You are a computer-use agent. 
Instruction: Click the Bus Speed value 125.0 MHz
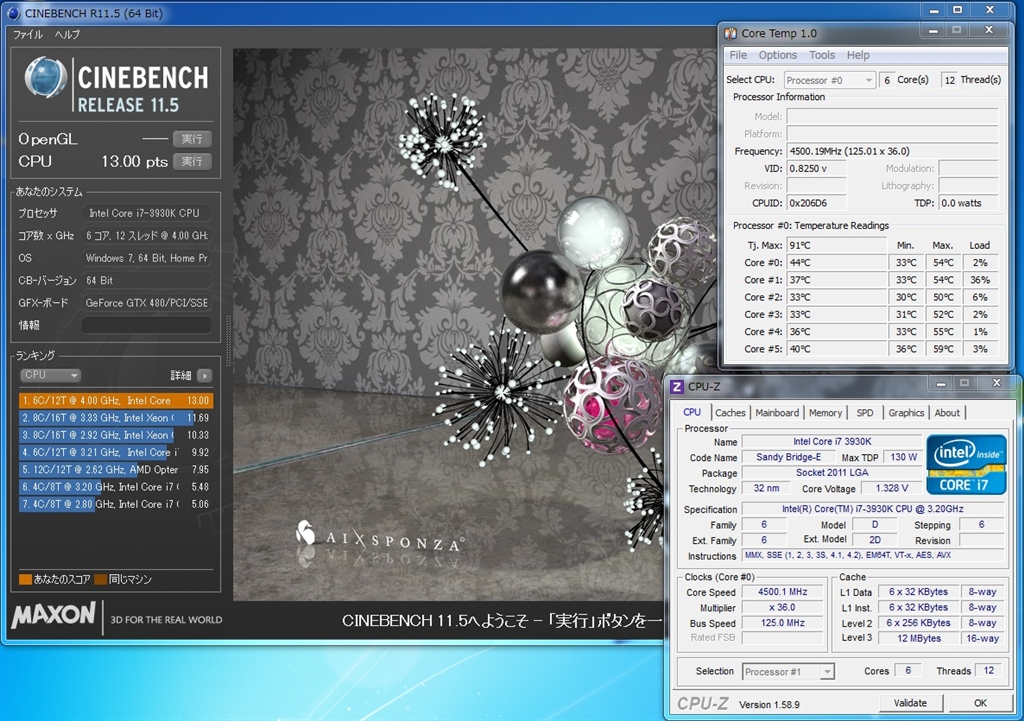click(782, 623)
